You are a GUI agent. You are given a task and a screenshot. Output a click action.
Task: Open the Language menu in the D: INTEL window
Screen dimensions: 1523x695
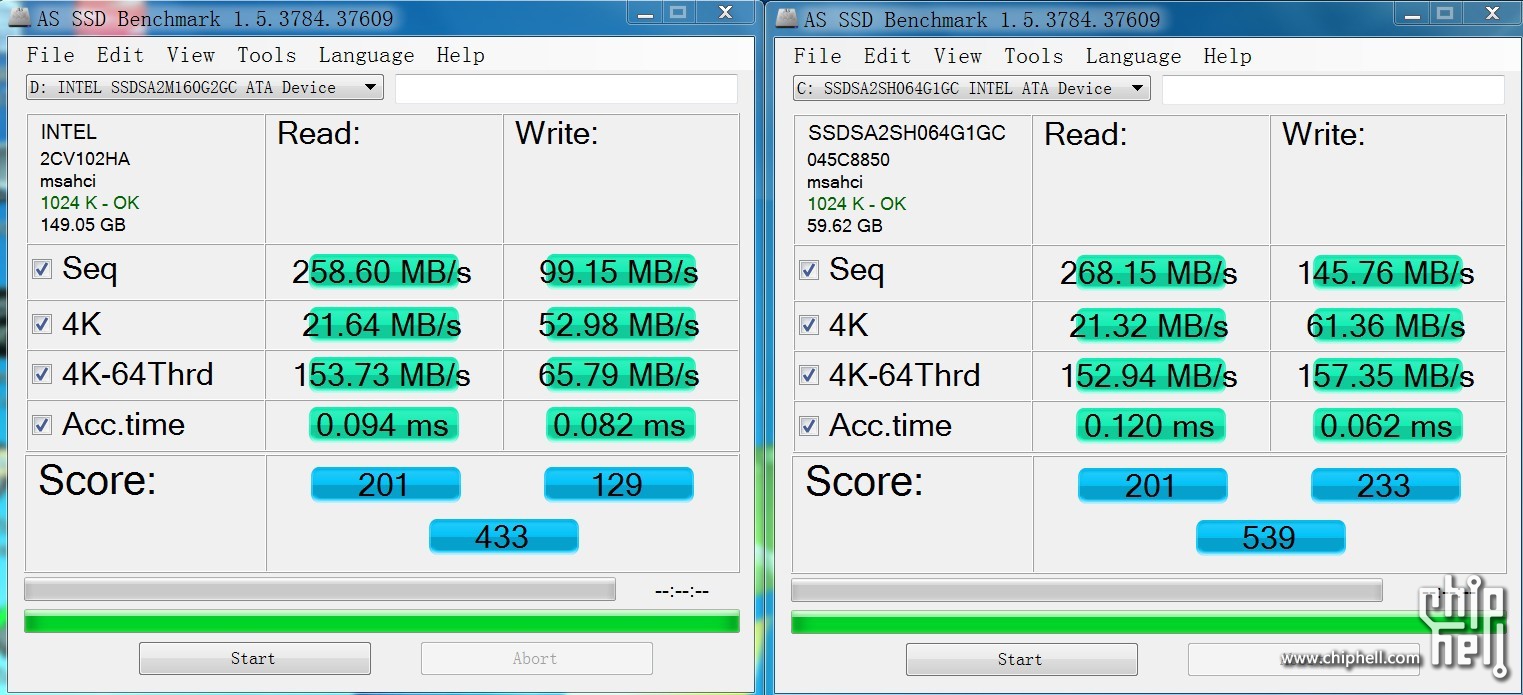(366, 56)
